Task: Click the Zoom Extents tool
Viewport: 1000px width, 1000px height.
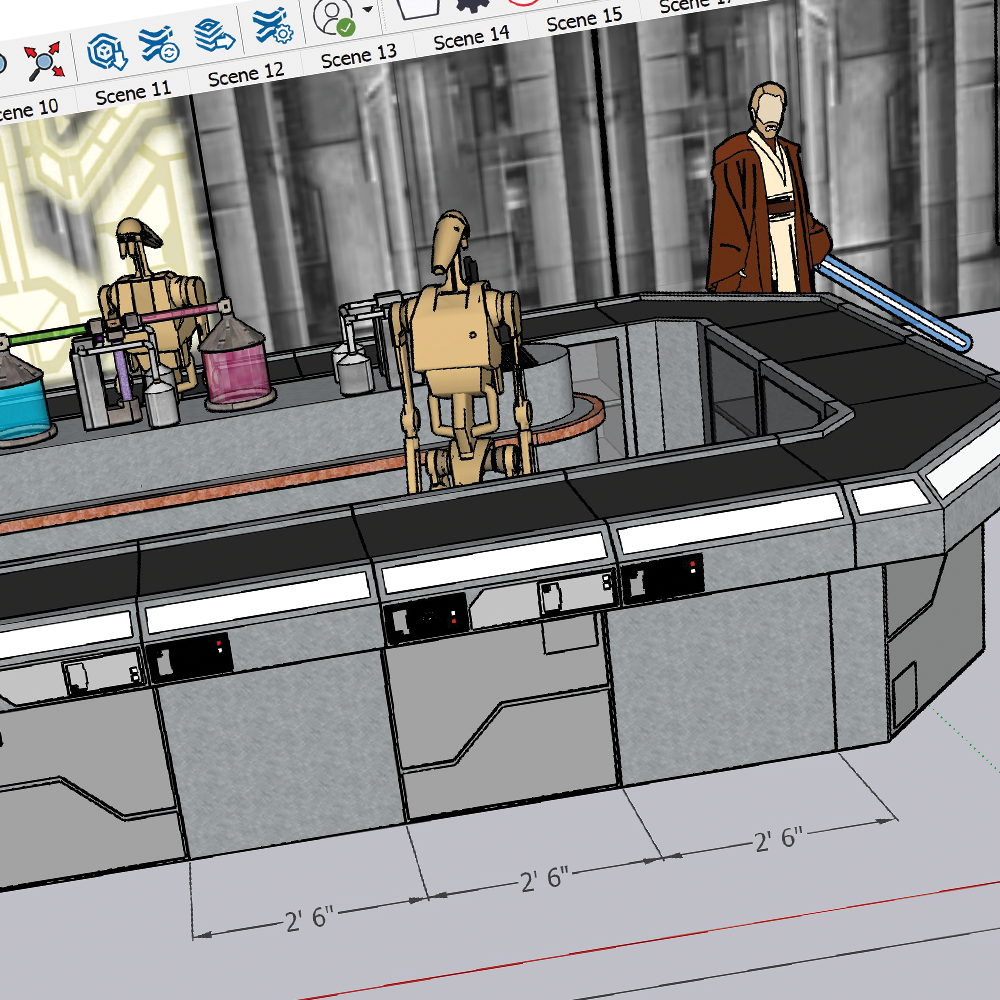Action: 44,61
